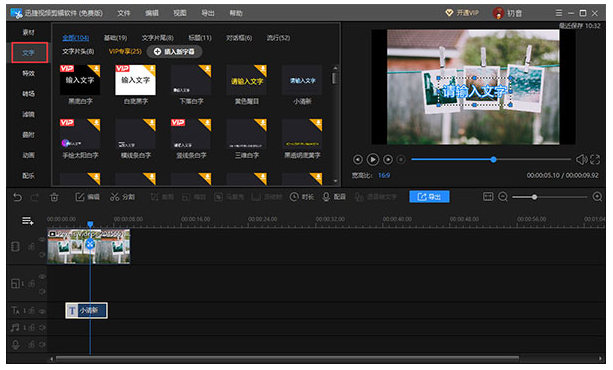This screenshot has width=613, height=370.
Task: Switch to the 素材 media sidebar tab
Action: click(x=29, y=32)
